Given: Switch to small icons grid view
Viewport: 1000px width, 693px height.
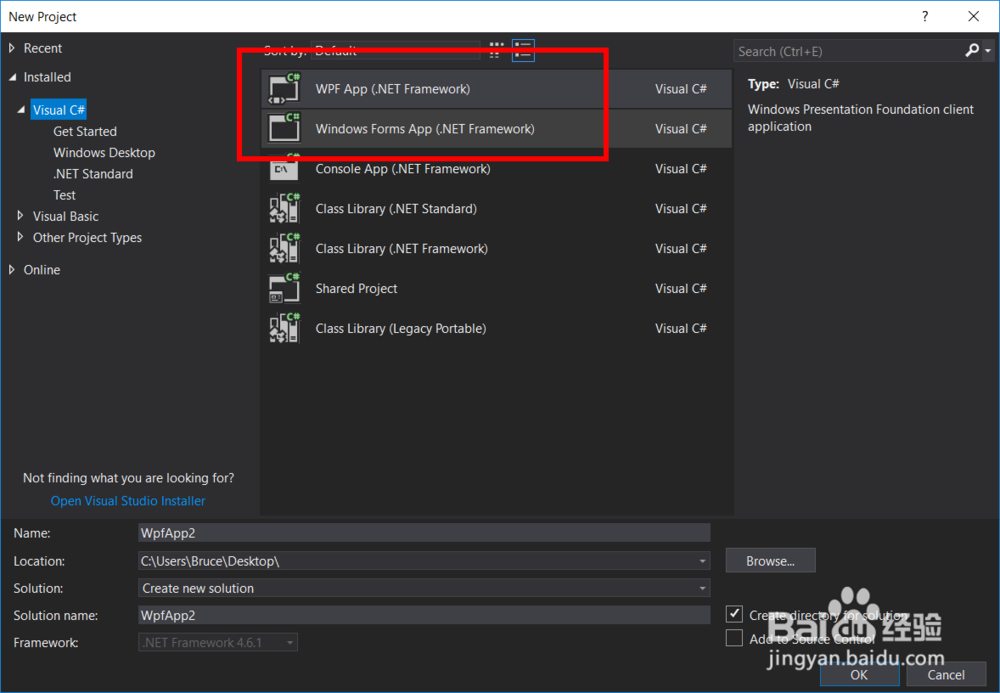Looking at the screenshot, I should pos(496,50).
